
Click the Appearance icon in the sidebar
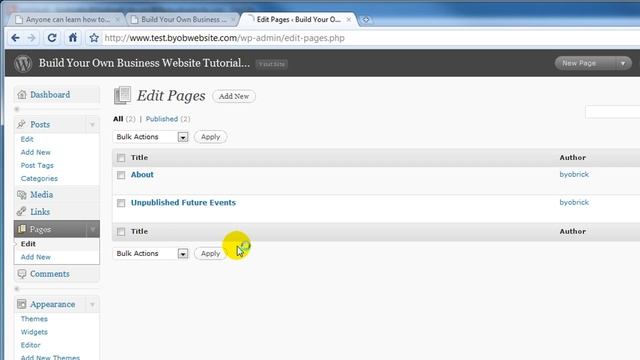click(22, 304)
